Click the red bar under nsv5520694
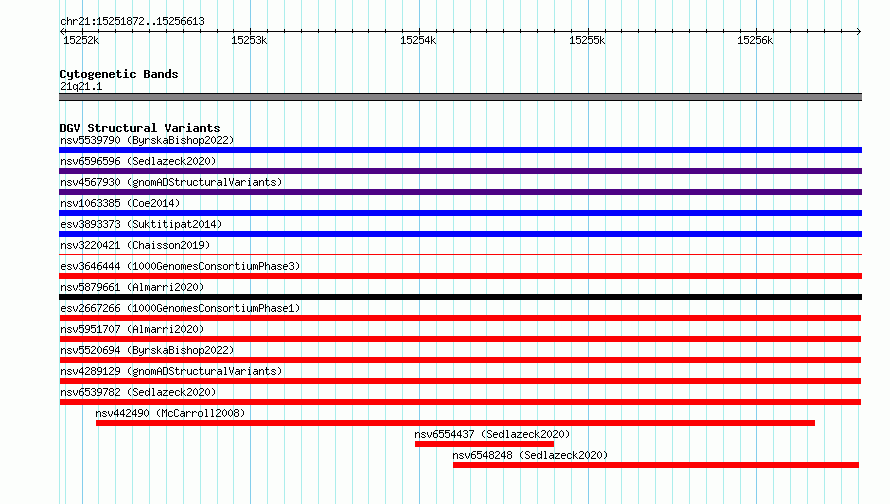 460,360
